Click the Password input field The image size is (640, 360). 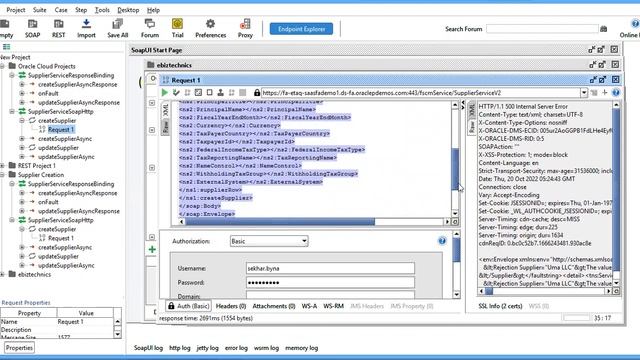pos(330,282)
